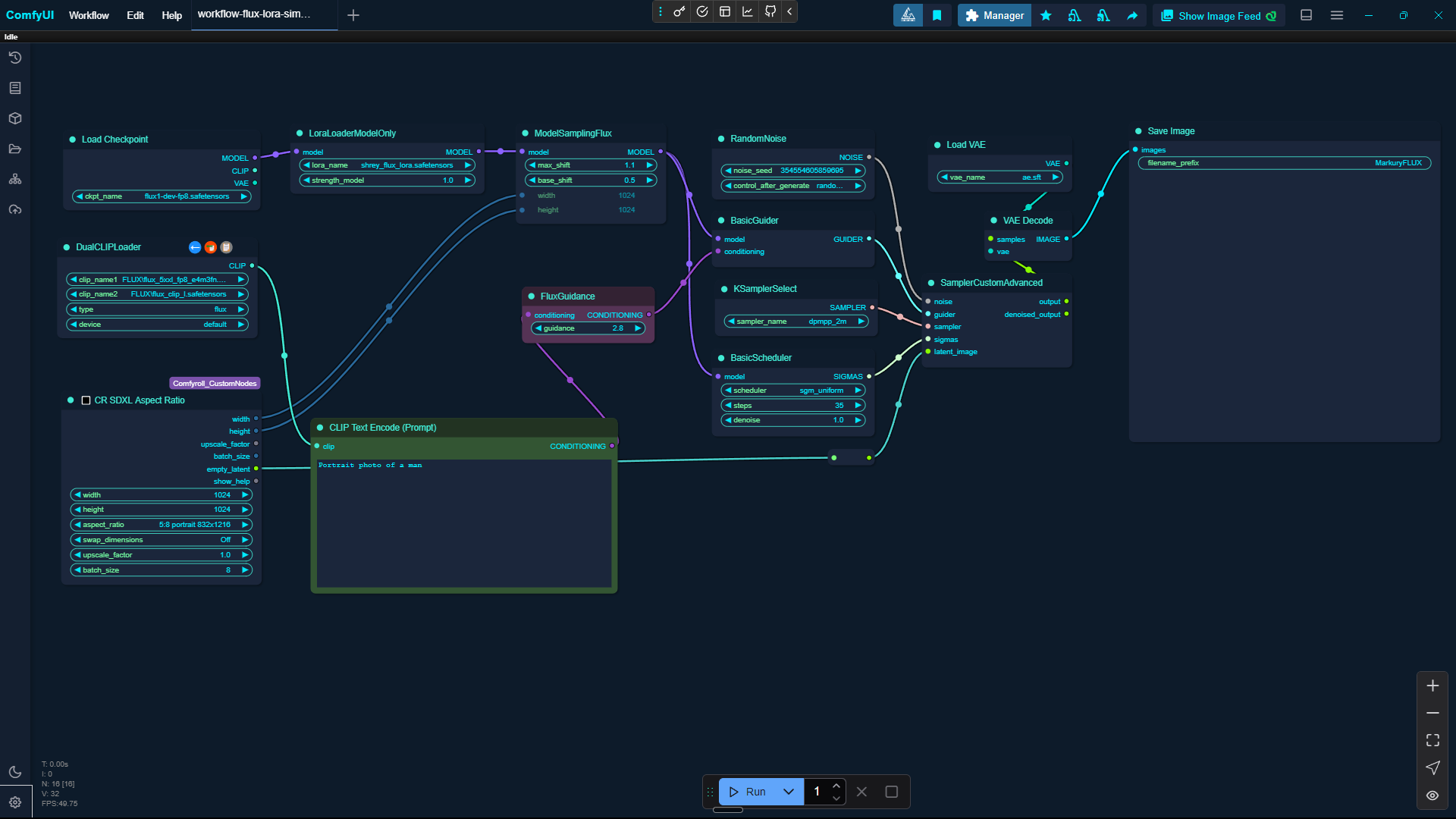Open the Help menu

tap(172, 15)
